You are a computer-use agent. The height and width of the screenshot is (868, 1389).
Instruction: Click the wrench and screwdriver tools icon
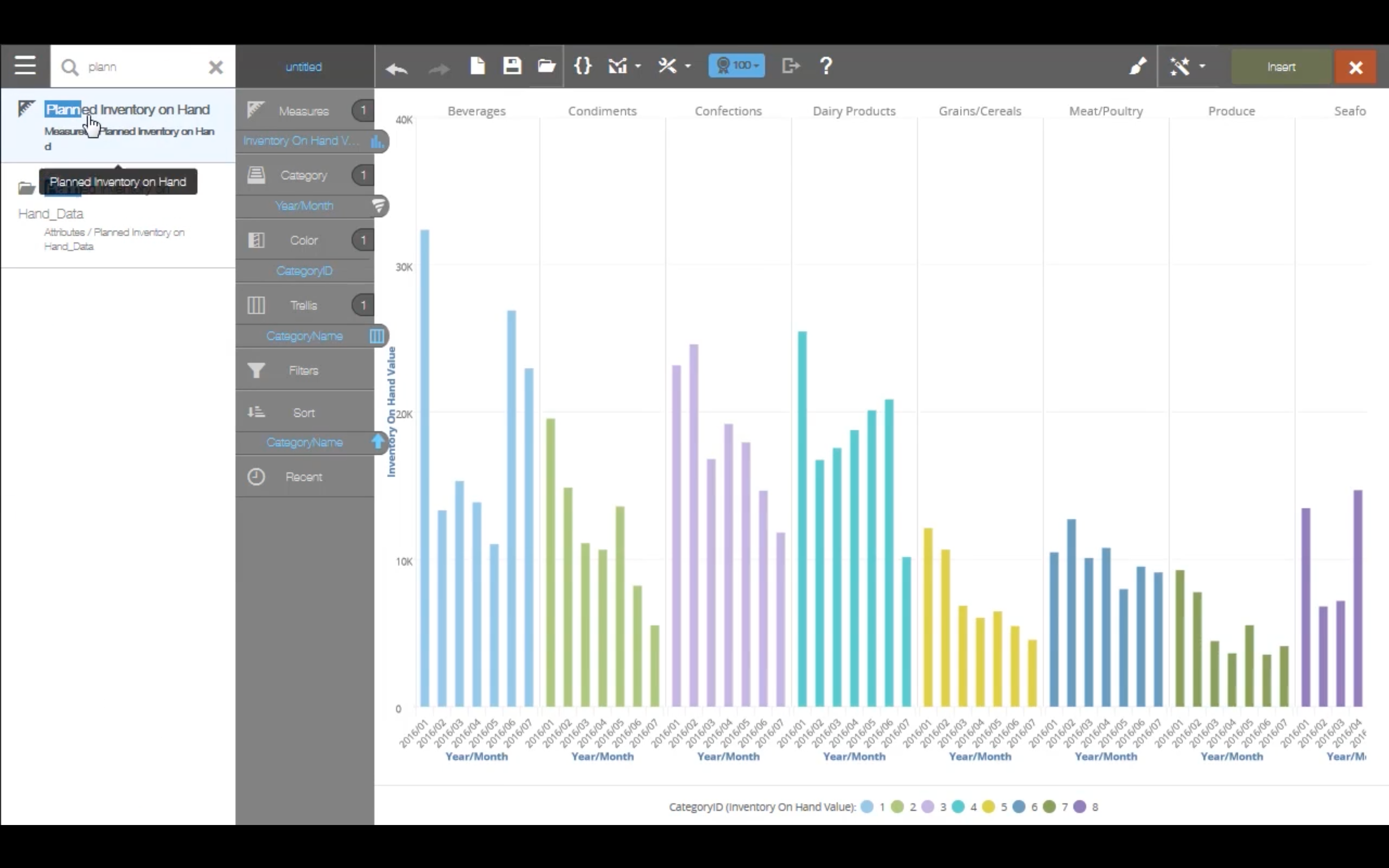pyautogui.click(x=668, y=65)
